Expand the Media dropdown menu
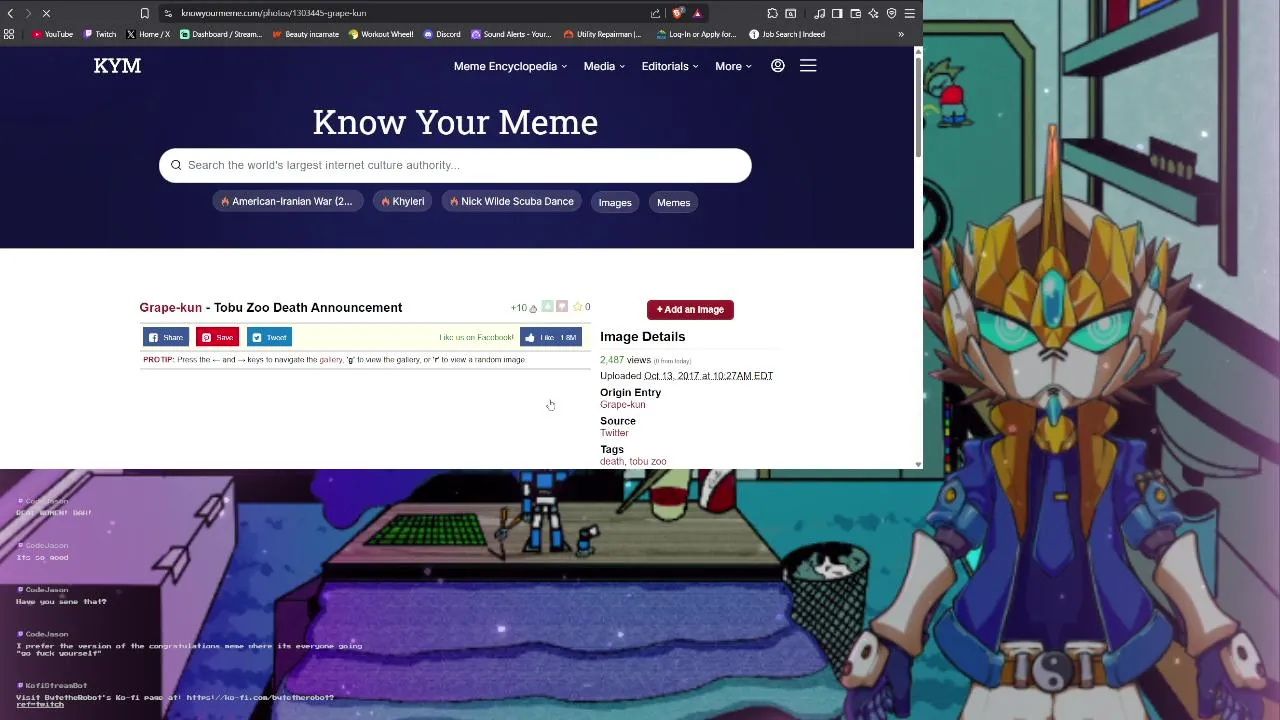The image size is (1280, 720). tap(604, 66)
